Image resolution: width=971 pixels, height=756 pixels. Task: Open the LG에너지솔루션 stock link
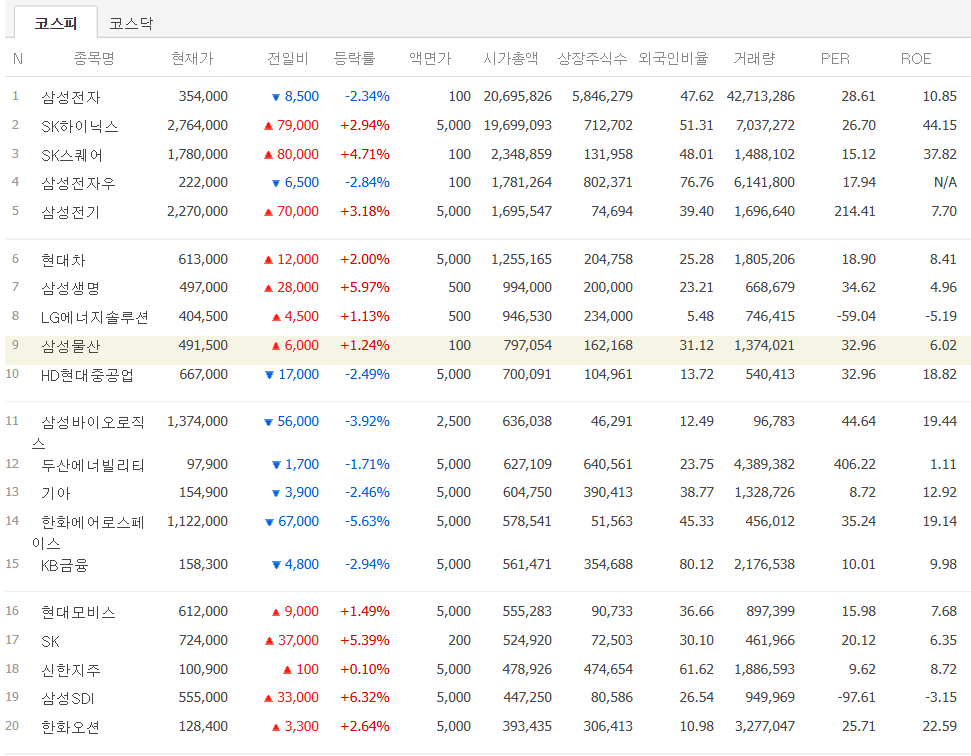(x=95, y=317)
